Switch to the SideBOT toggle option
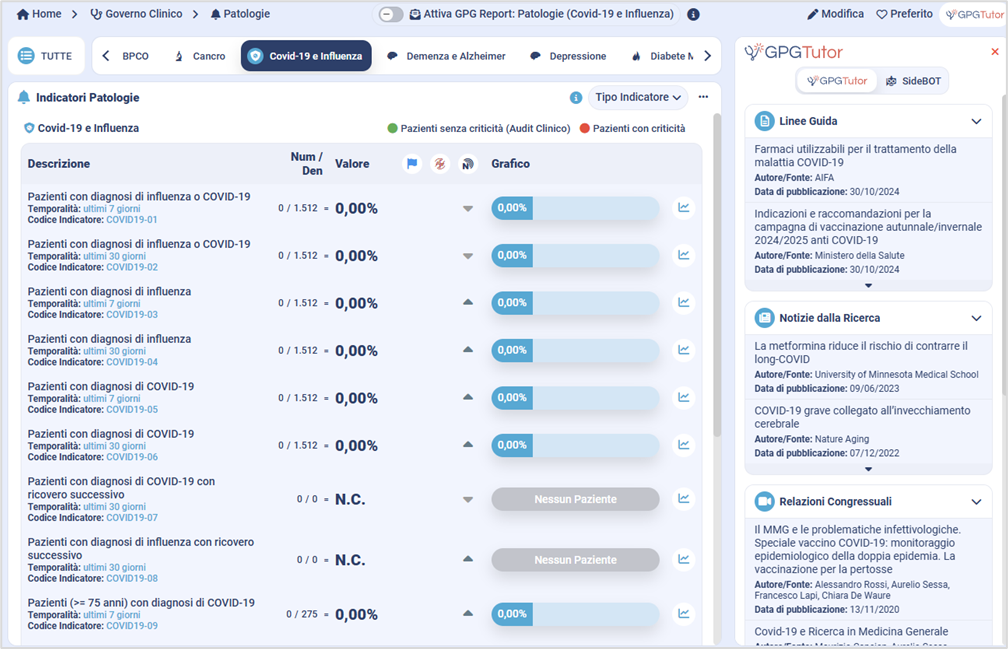The height and width of the screenshot is (649, 1008). coord(911,81)
